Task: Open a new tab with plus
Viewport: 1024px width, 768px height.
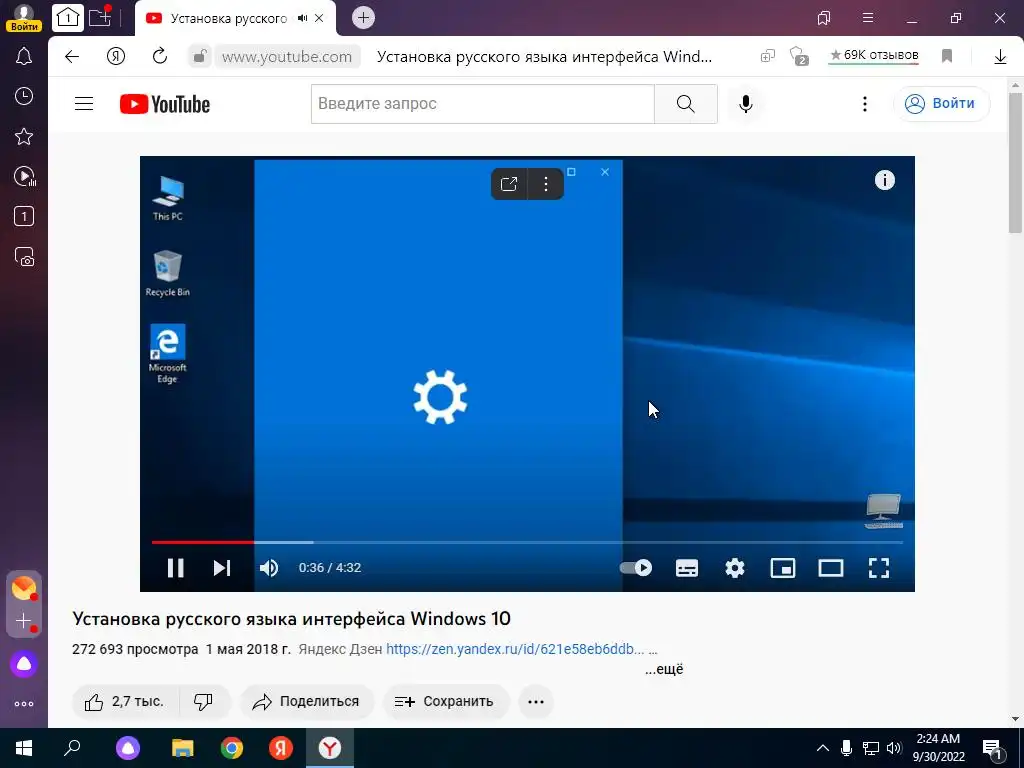Action: pos(364,18)
